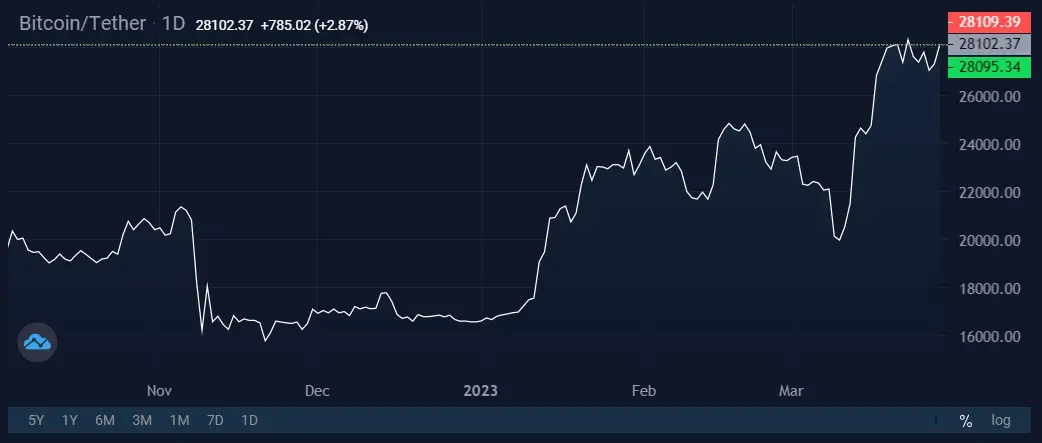Click the 16000.00 price axis label

point(989,336)
